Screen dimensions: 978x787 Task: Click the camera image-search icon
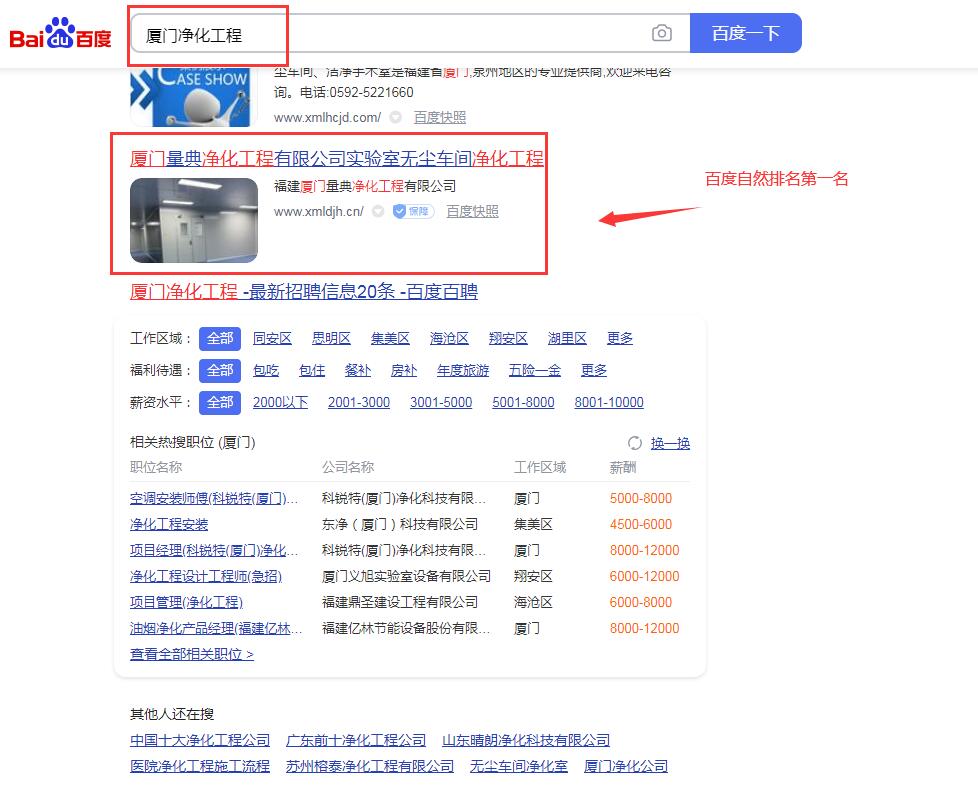662,34
